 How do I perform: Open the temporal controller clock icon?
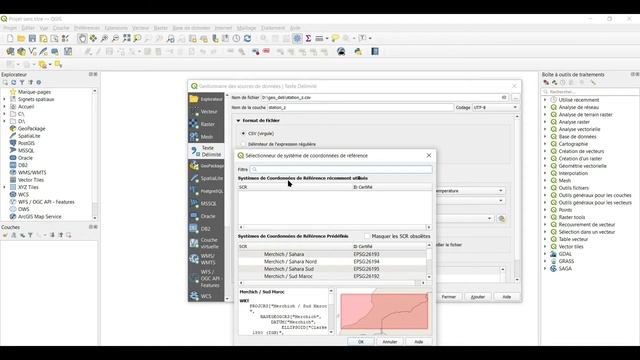[236, 38]
